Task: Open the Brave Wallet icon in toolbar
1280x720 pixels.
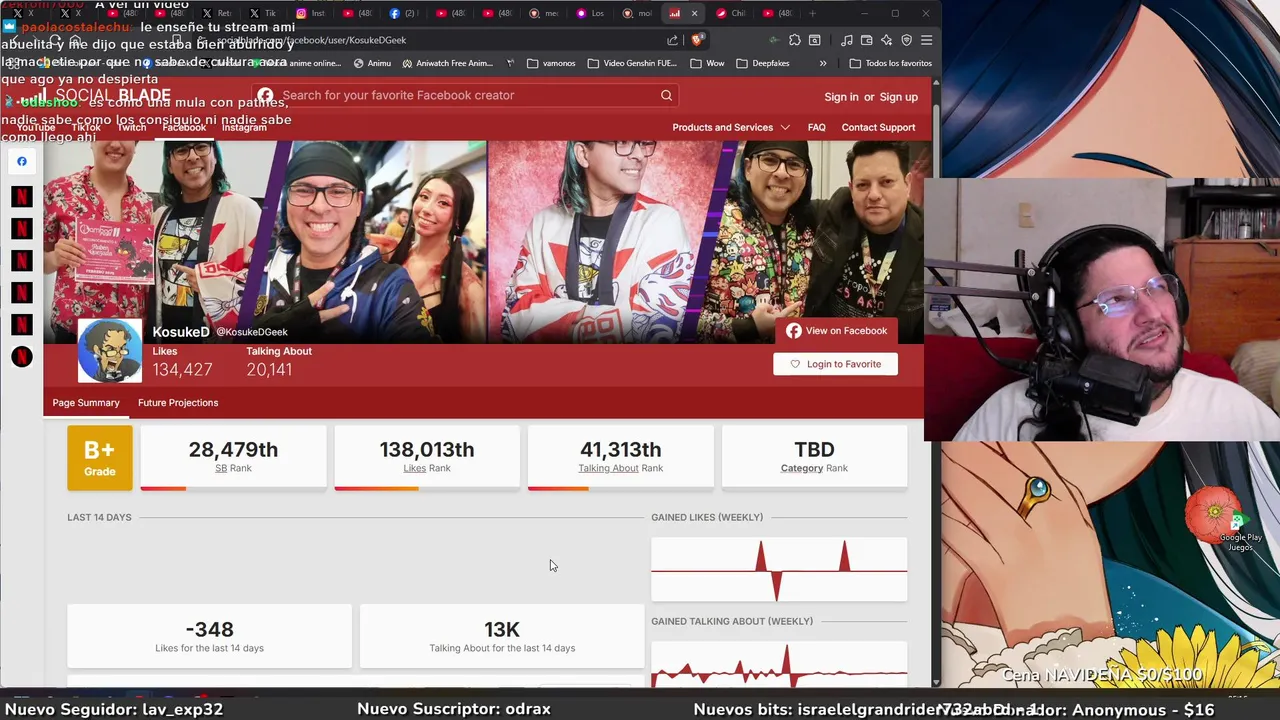Action: point(867,40)
